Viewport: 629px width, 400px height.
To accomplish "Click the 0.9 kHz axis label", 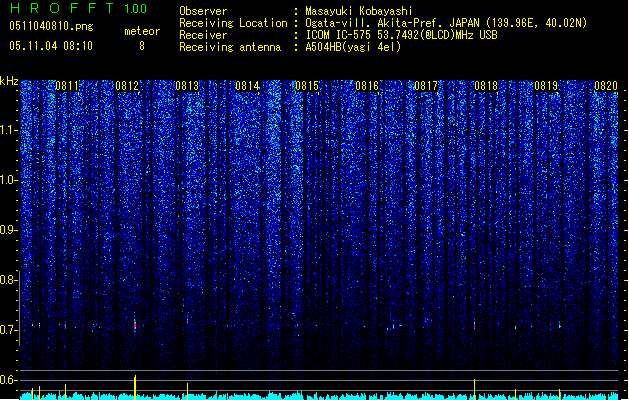I will [8, 230].
